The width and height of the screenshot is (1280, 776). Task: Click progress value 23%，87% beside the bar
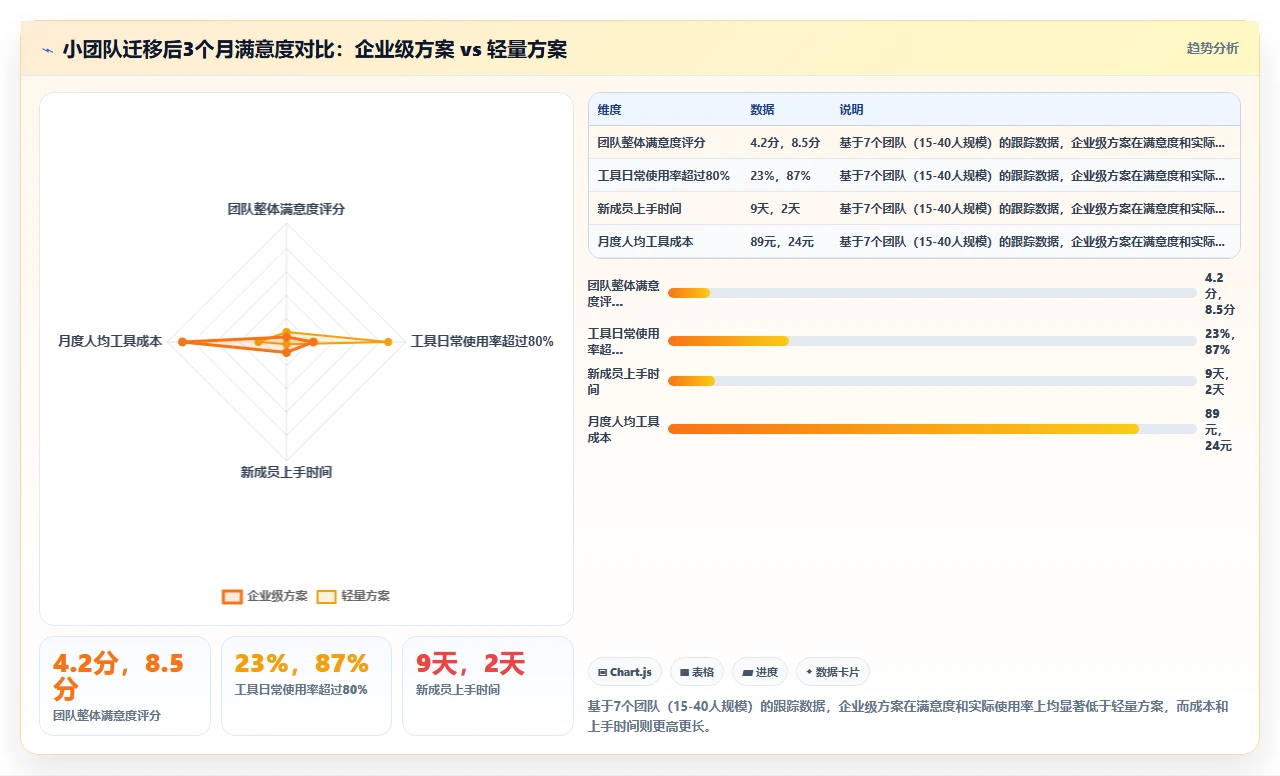(1220, 342)
